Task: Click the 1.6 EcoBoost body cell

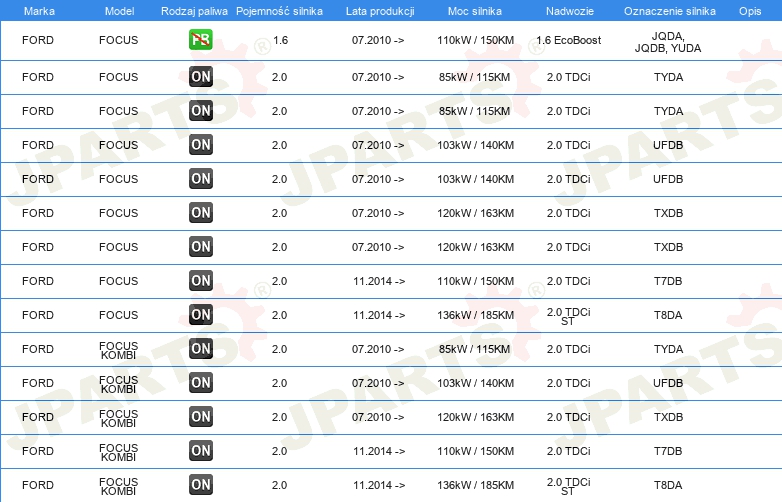Action: click(569, 40)
